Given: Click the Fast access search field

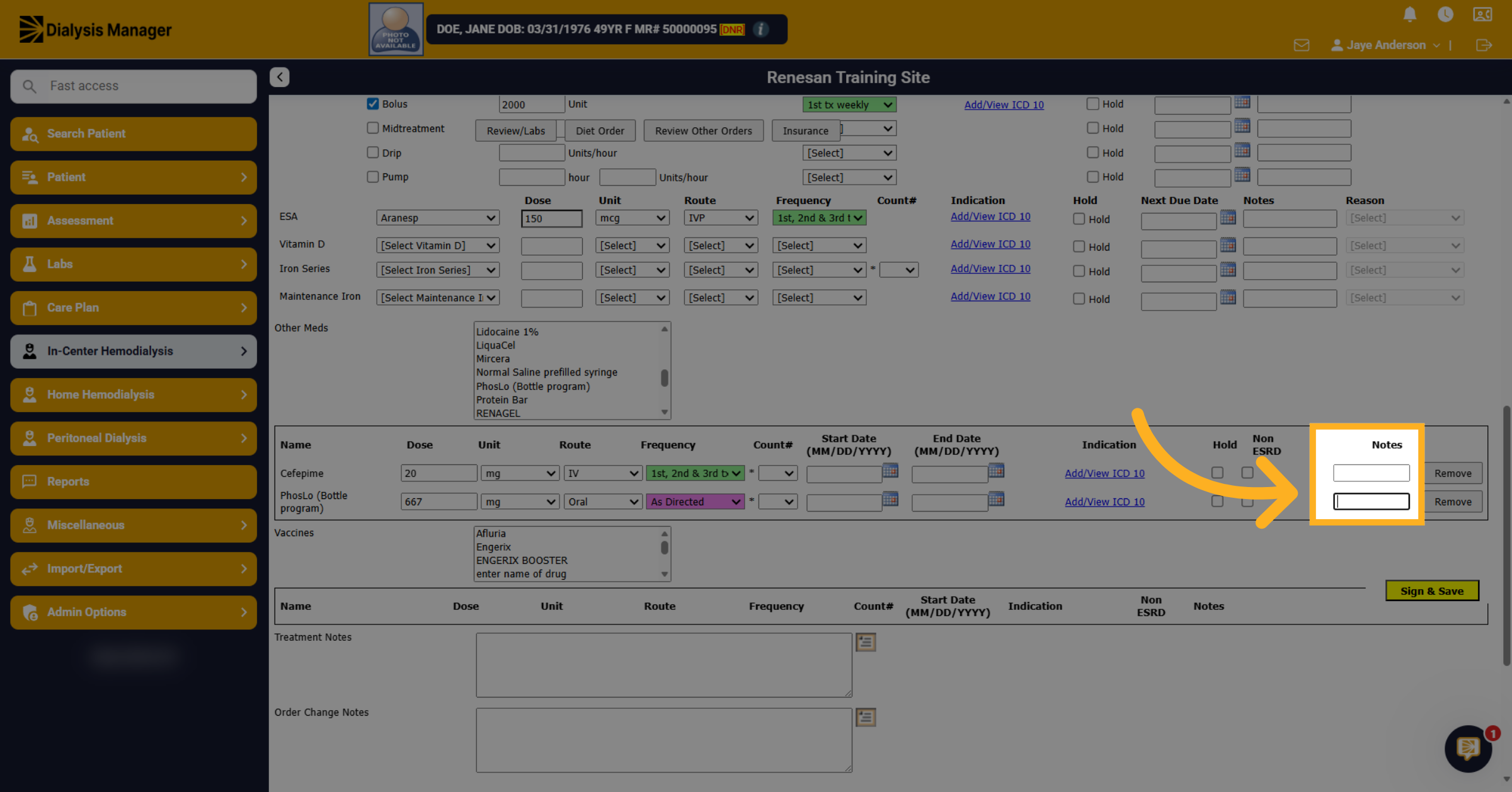Looking at the screenshot, I should (x=134, y=86).
